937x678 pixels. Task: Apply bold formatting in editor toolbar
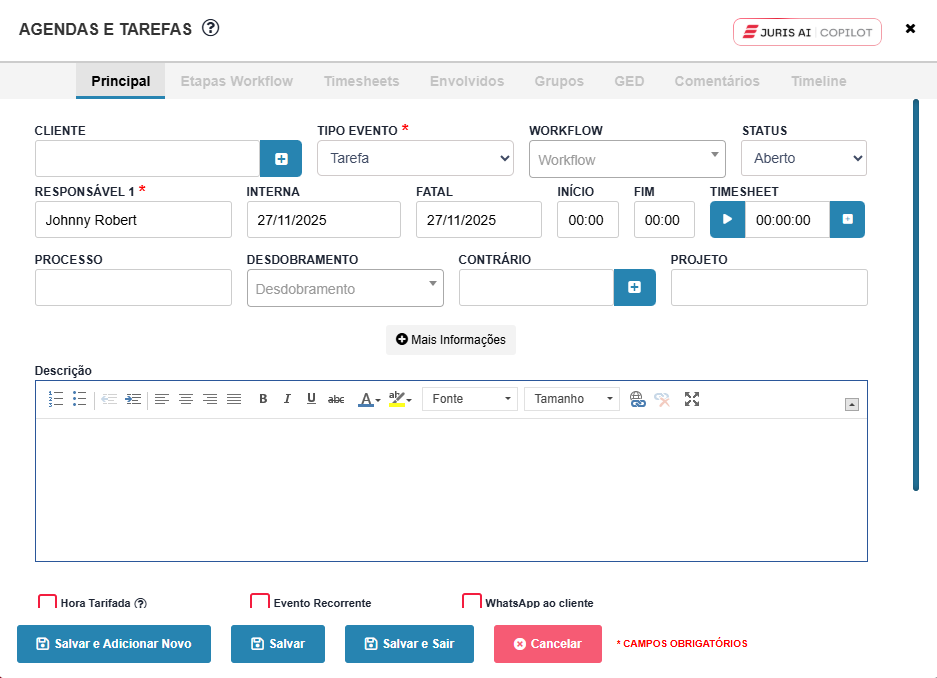(x=263, y=399)
